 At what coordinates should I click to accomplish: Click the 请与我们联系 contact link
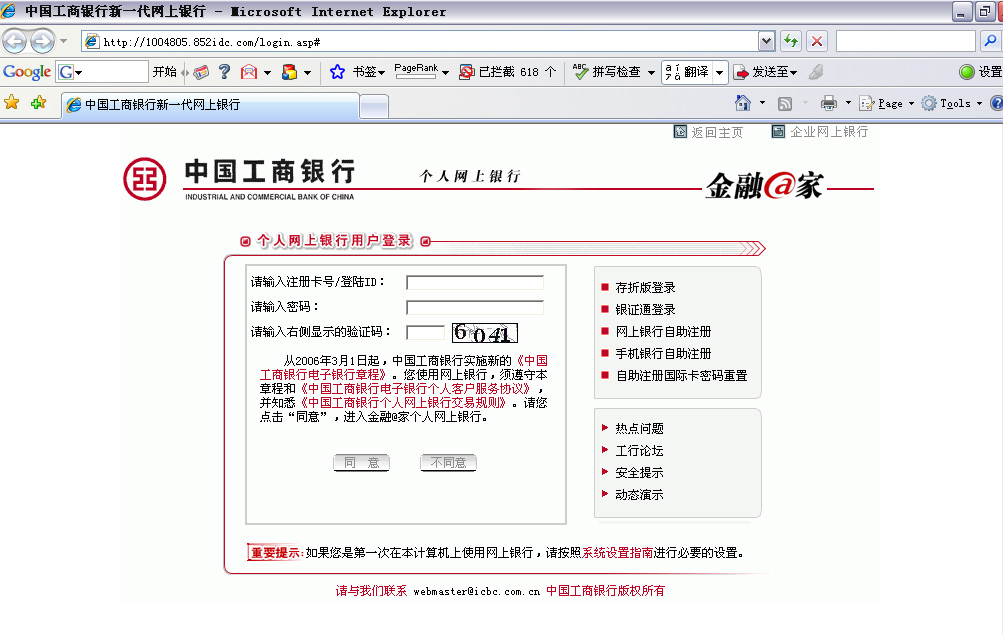(372, 591)
